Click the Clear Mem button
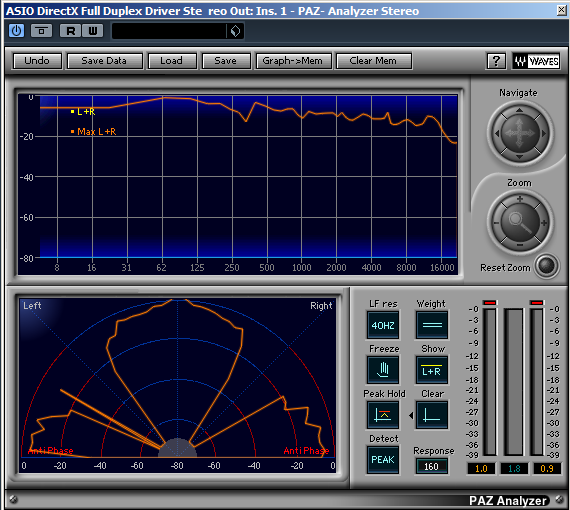Image resolution: width=570 pixels, height=510 pixels. click(374, 61)
